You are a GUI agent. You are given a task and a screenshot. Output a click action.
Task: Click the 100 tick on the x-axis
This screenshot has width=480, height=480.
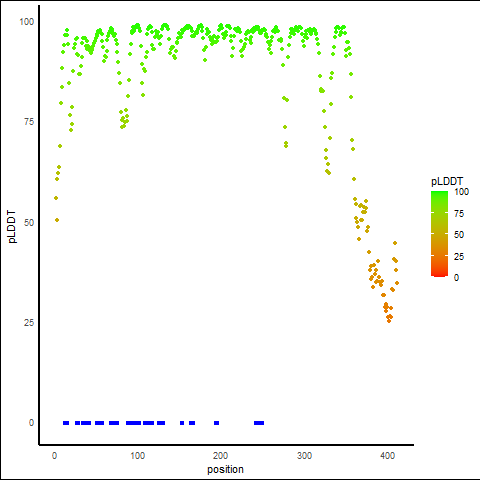click(137, 455)
